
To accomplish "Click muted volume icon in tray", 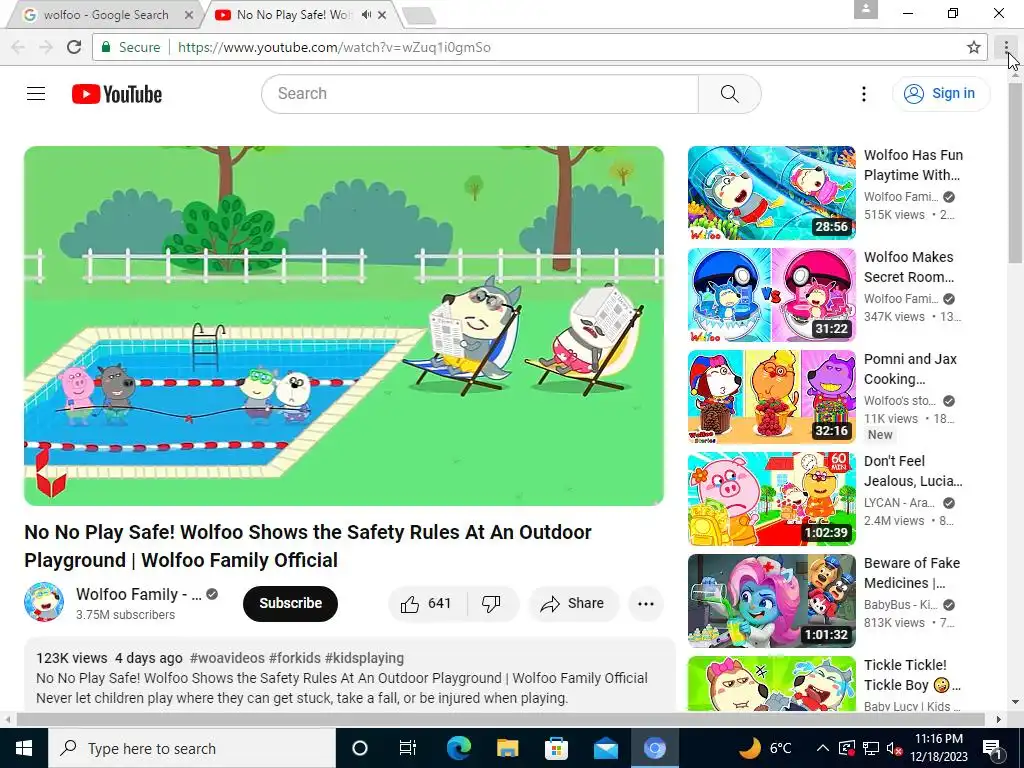I will (894, 748).
